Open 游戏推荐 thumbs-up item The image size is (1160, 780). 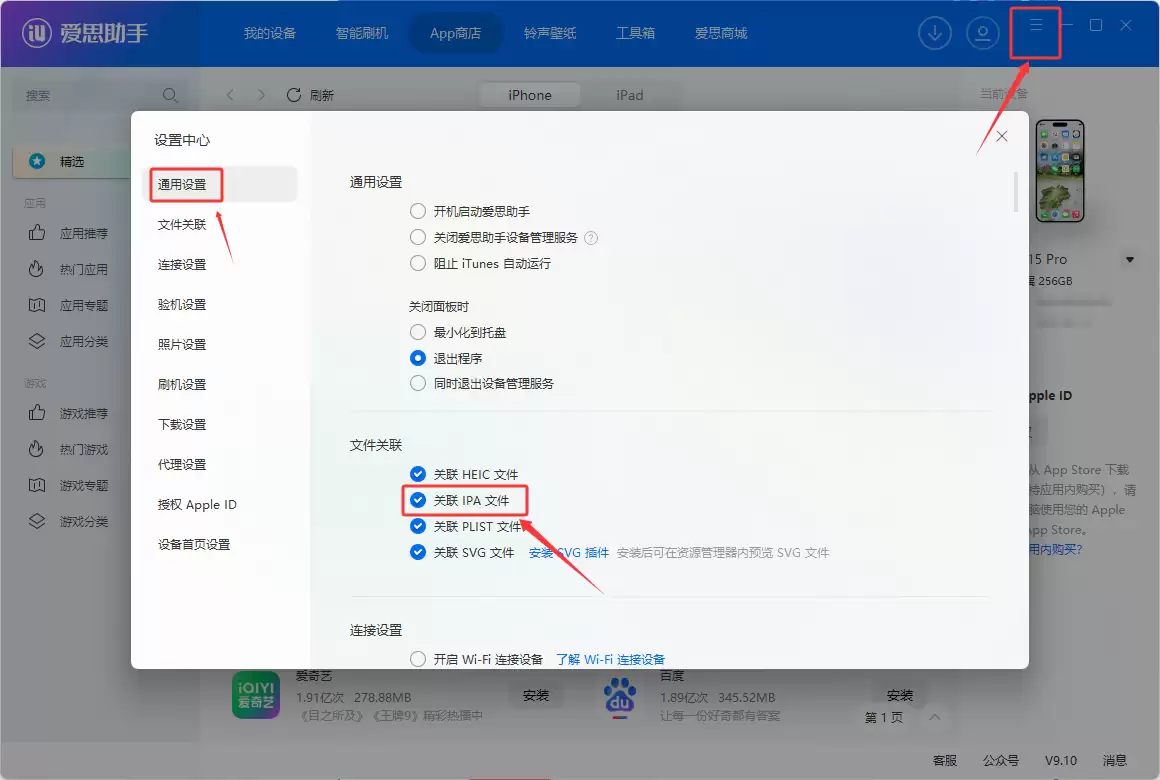click(68, 413)
